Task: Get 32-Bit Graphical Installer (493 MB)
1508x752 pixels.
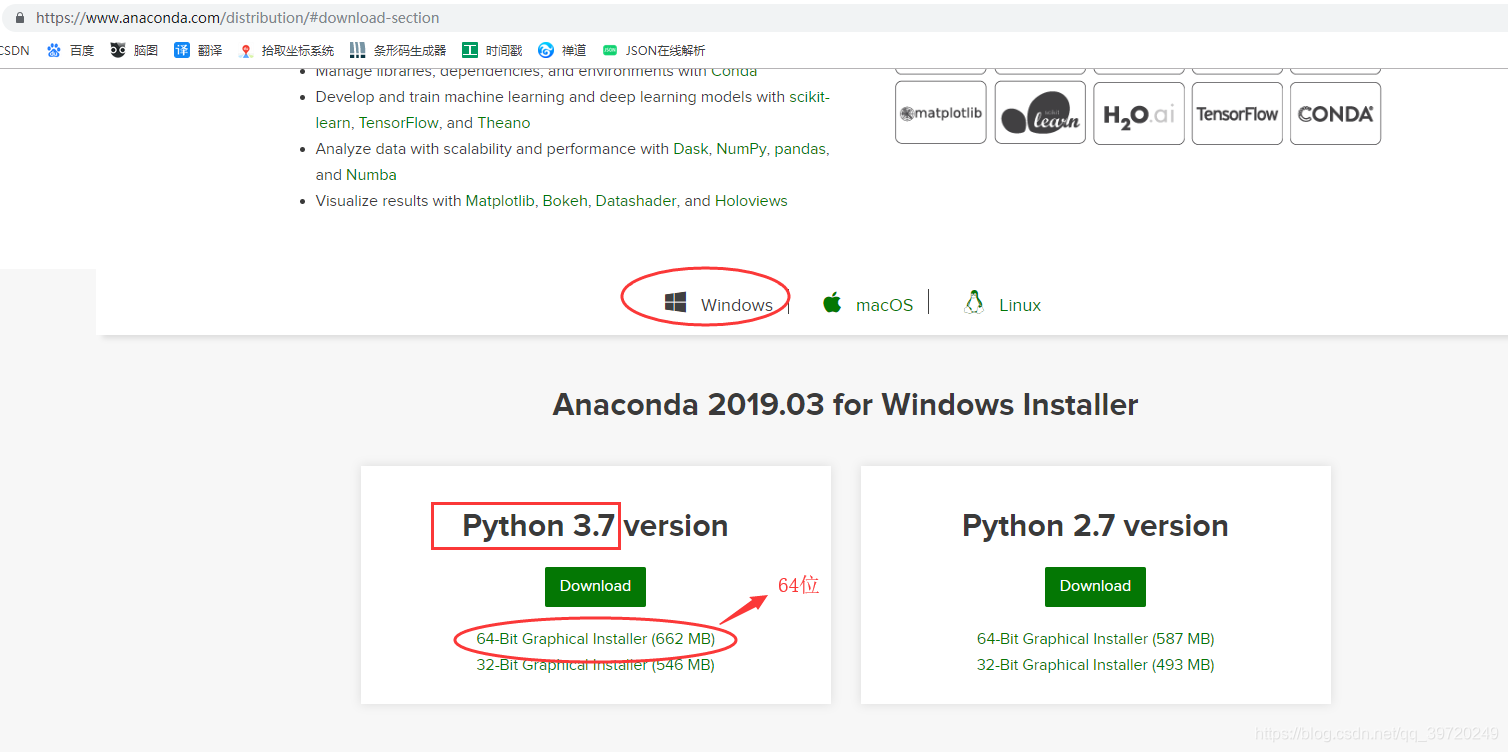Action: [1095, 665]
